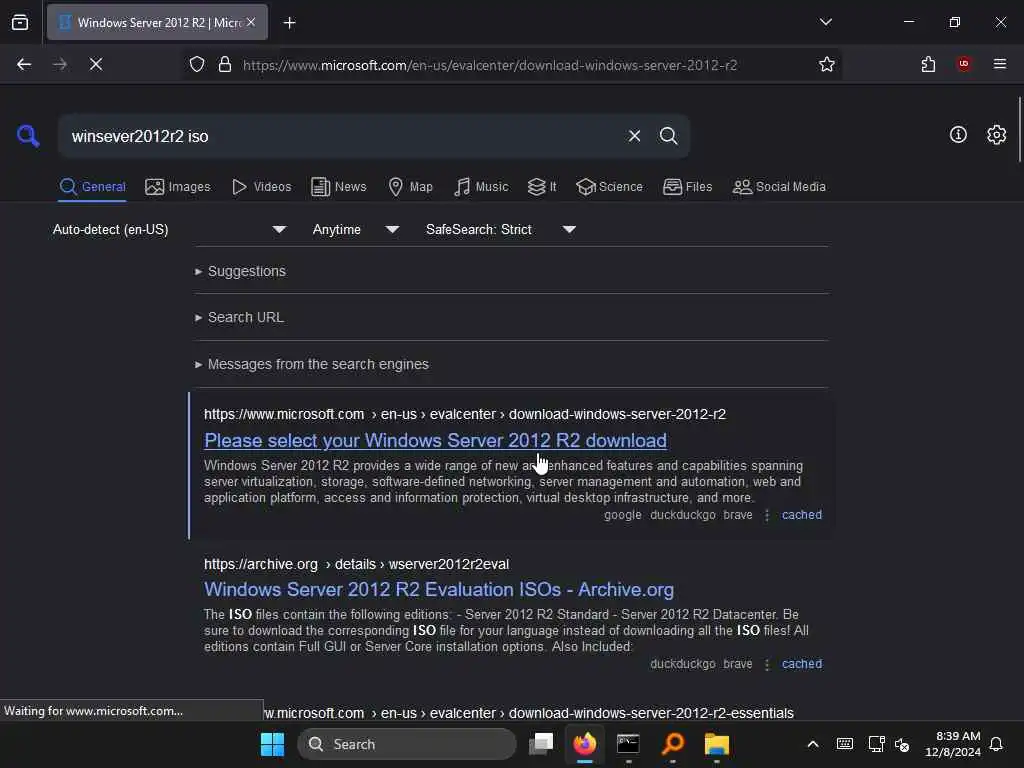
Task: View site security via padlock icon
Action: pos(225,64)
